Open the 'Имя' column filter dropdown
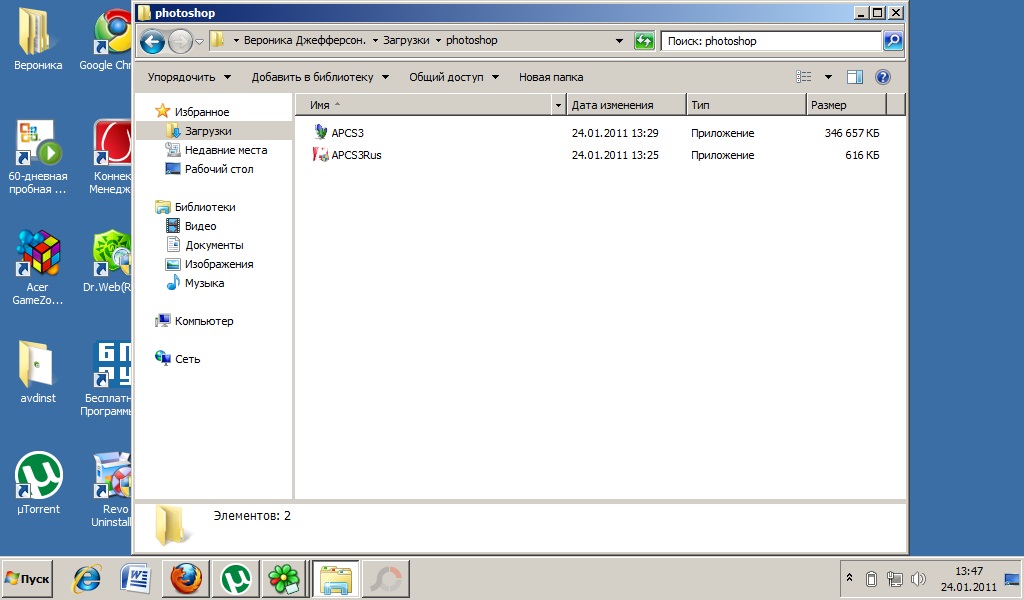The width and height of the screenshot is (1024, 600). click(558, 104)
